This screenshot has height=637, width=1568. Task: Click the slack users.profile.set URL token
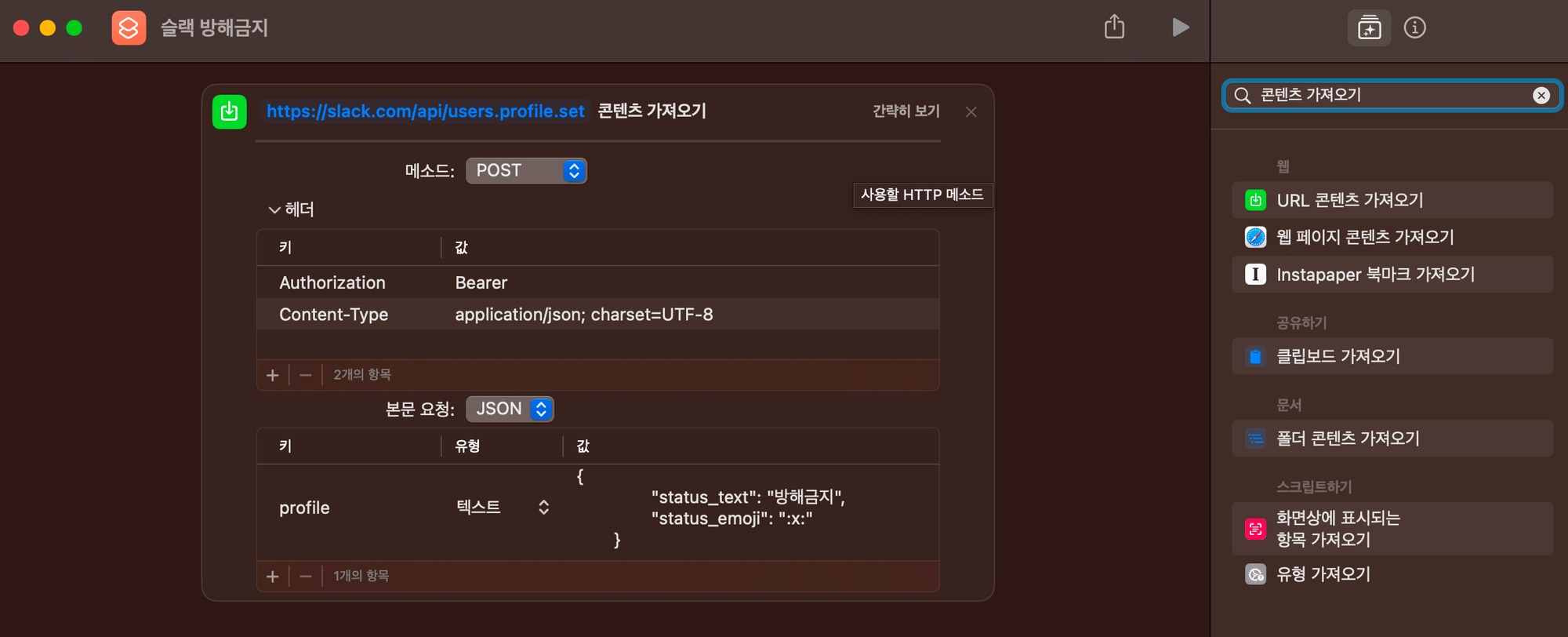click(425, 111)
